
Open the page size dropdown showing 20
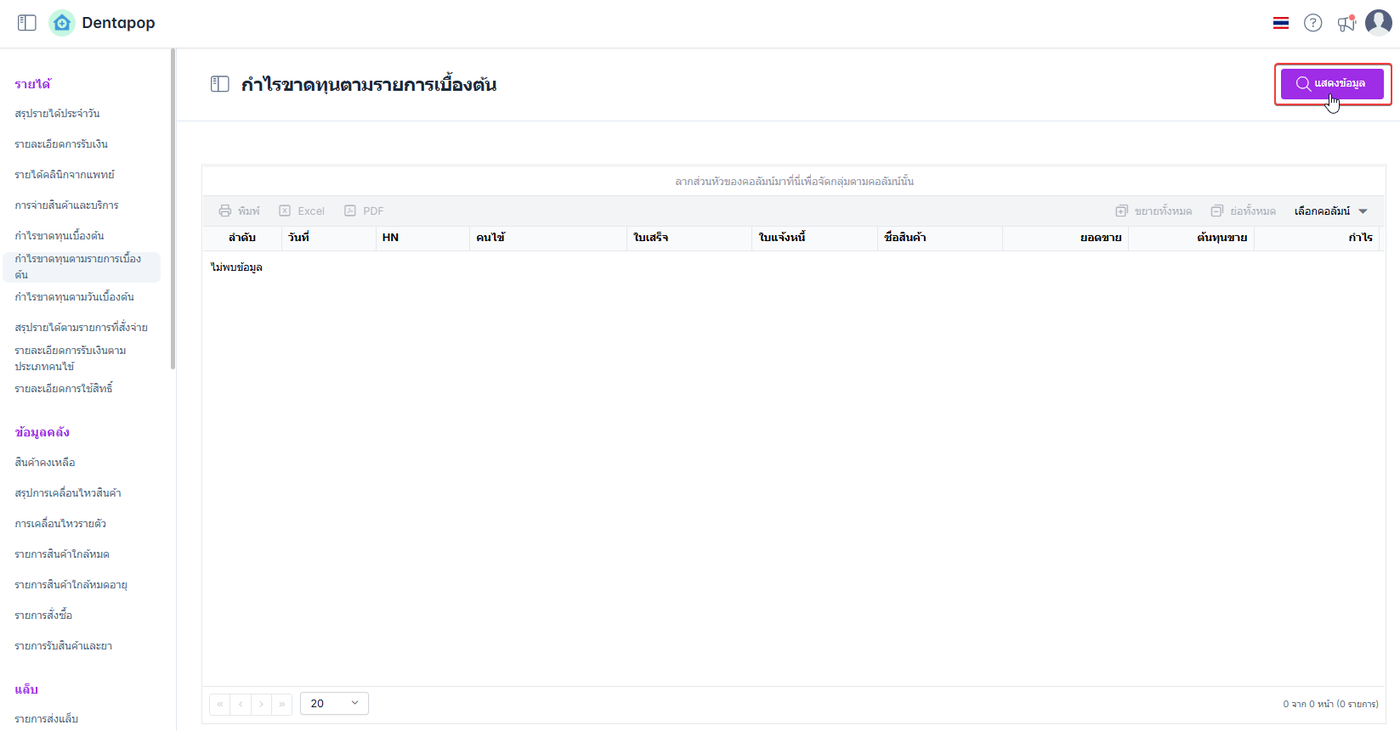[334, 704]
